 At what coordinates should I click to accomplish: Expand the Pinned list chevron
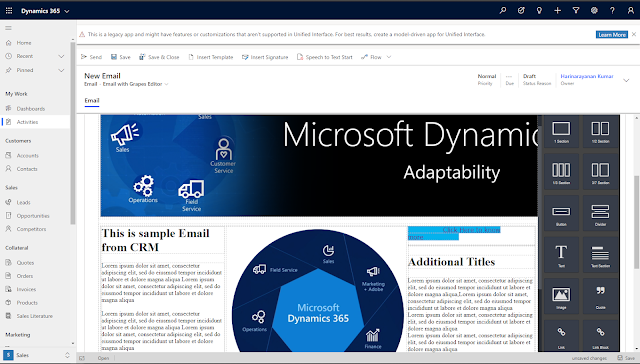pyautogui.click(x=61, y=70)
